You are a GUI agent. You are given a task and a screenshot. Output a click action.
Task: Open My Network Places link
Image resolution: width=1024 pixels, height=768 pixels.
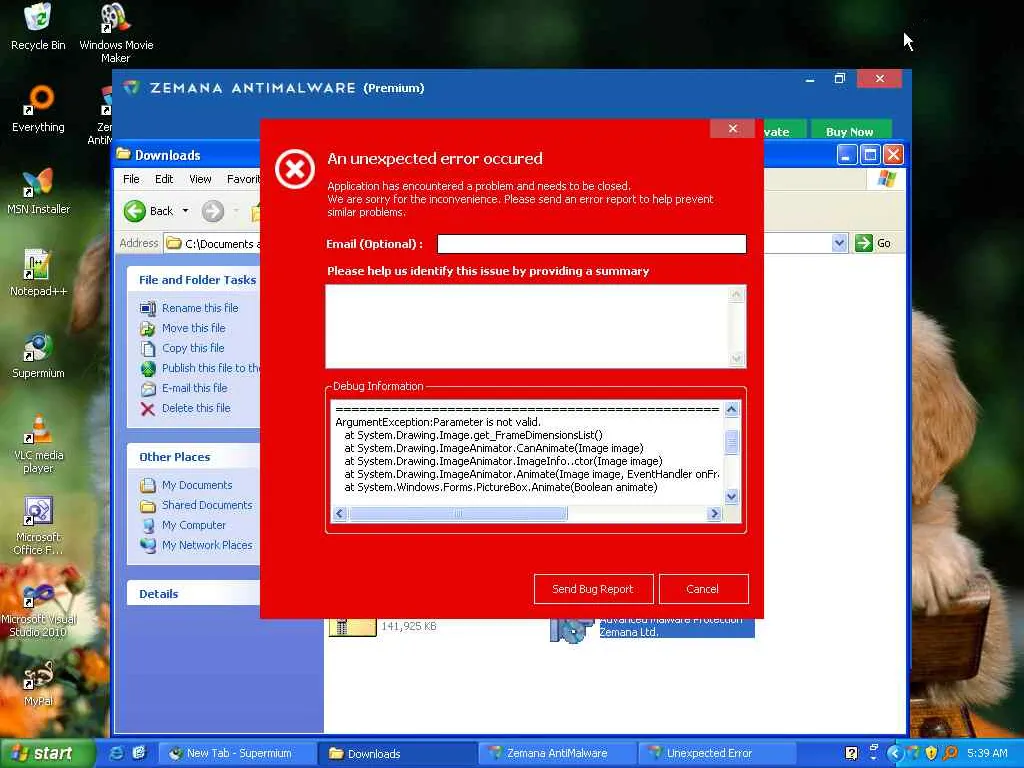206,545
